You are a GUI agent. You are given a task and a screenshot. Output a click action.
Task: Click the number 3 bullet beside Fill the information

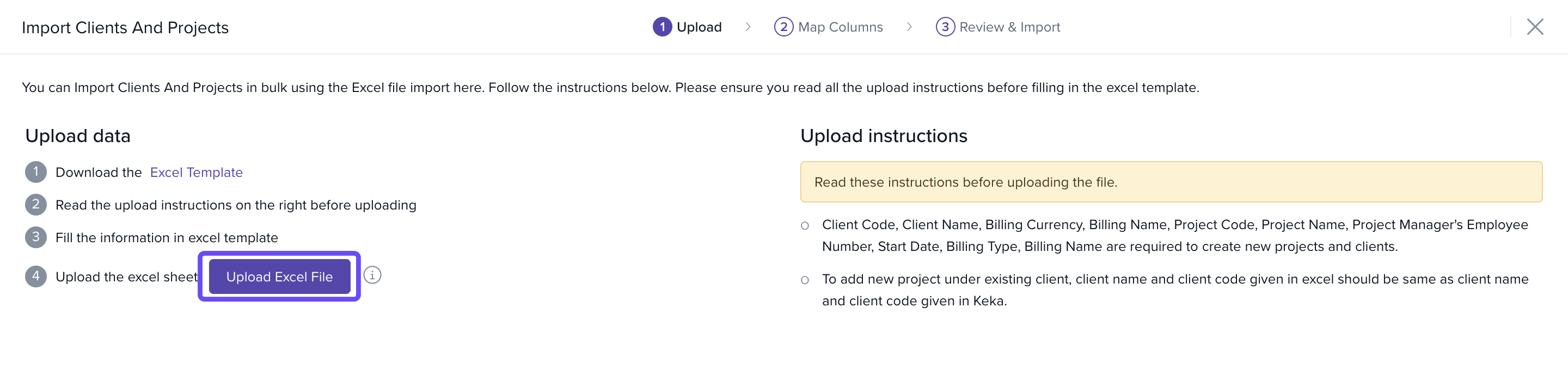point(36,237)
